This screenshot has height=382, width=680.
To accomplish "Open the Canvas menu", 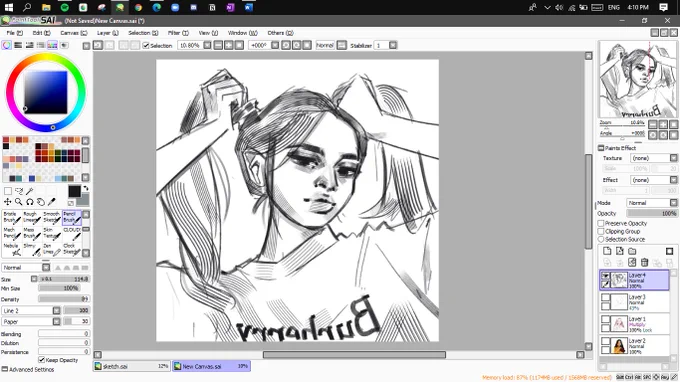I will coord(73,33).
